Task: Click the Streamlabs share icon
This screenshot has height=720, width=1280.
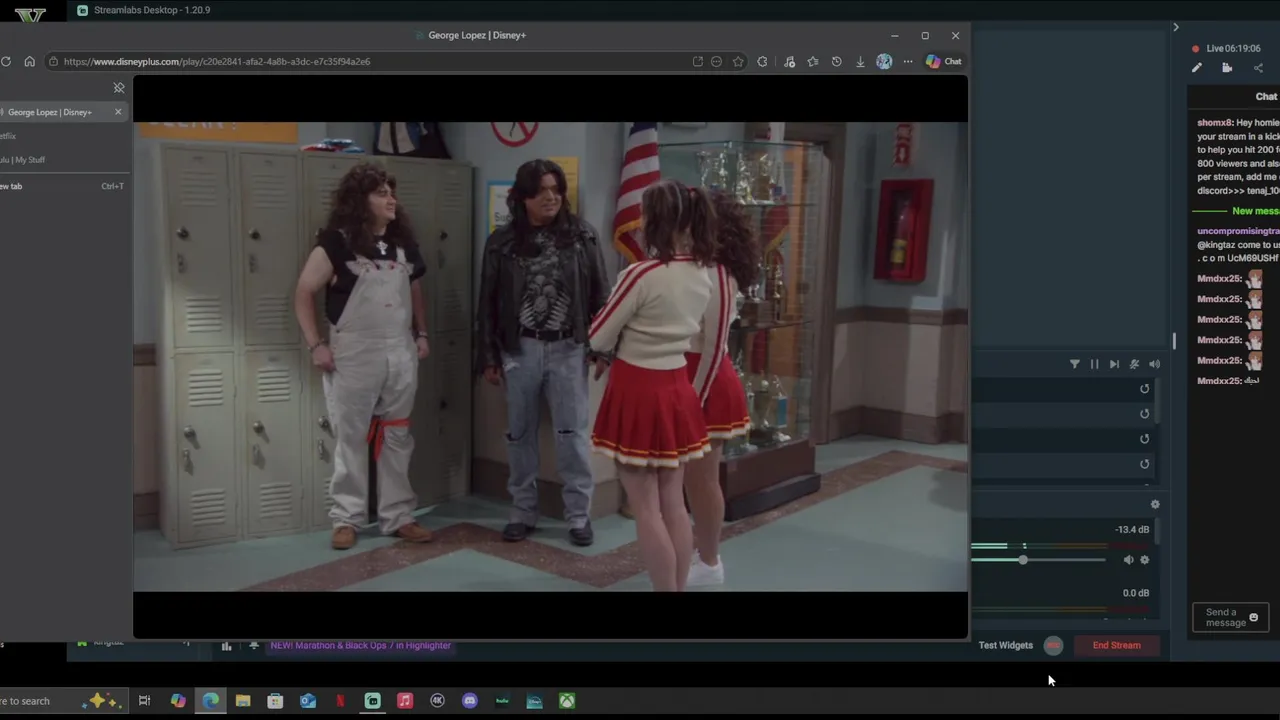Action: pos(1258,68)
